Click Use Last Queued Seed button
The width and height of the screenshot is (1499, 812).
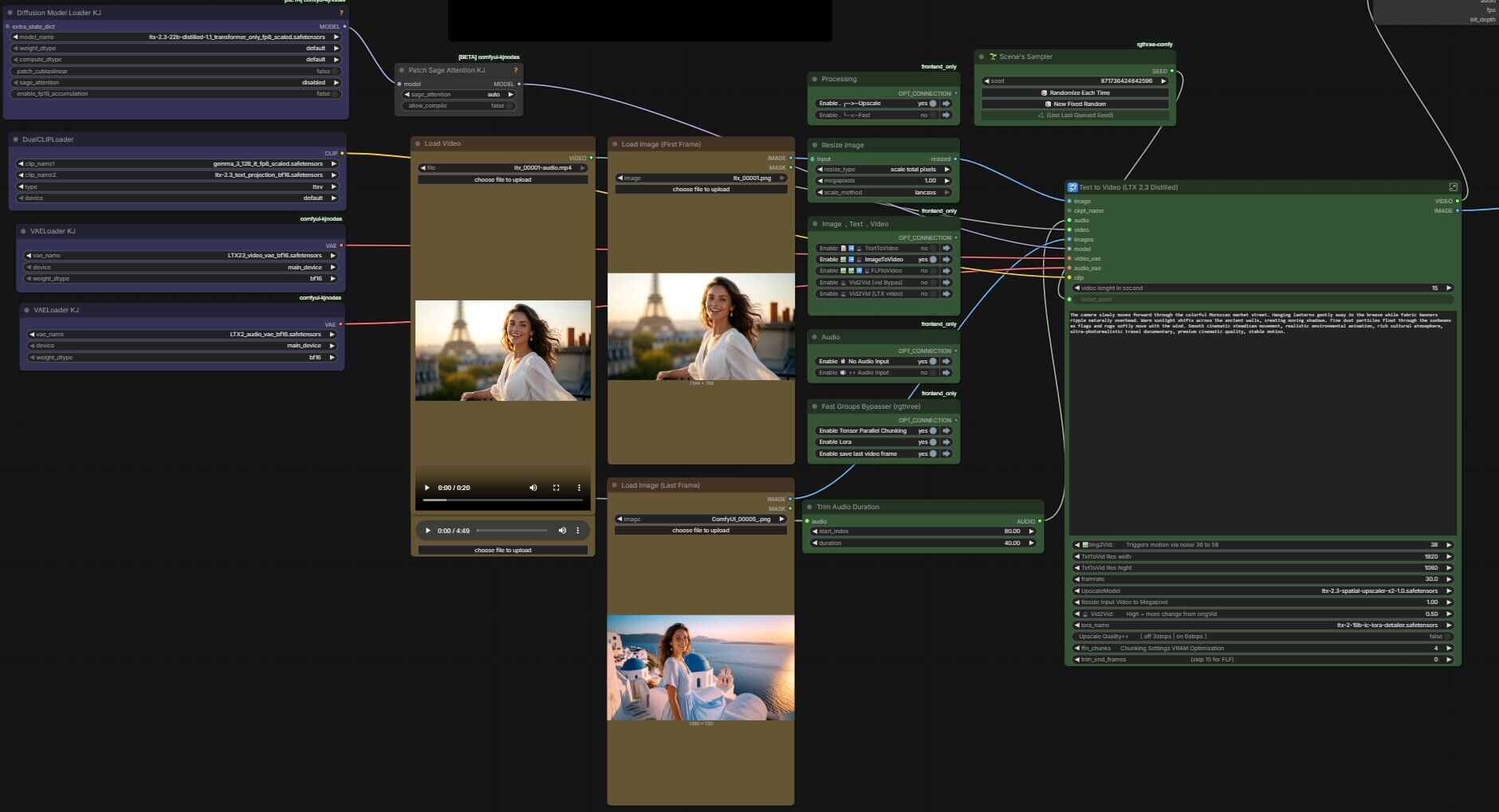click(x=1075, y=116)
